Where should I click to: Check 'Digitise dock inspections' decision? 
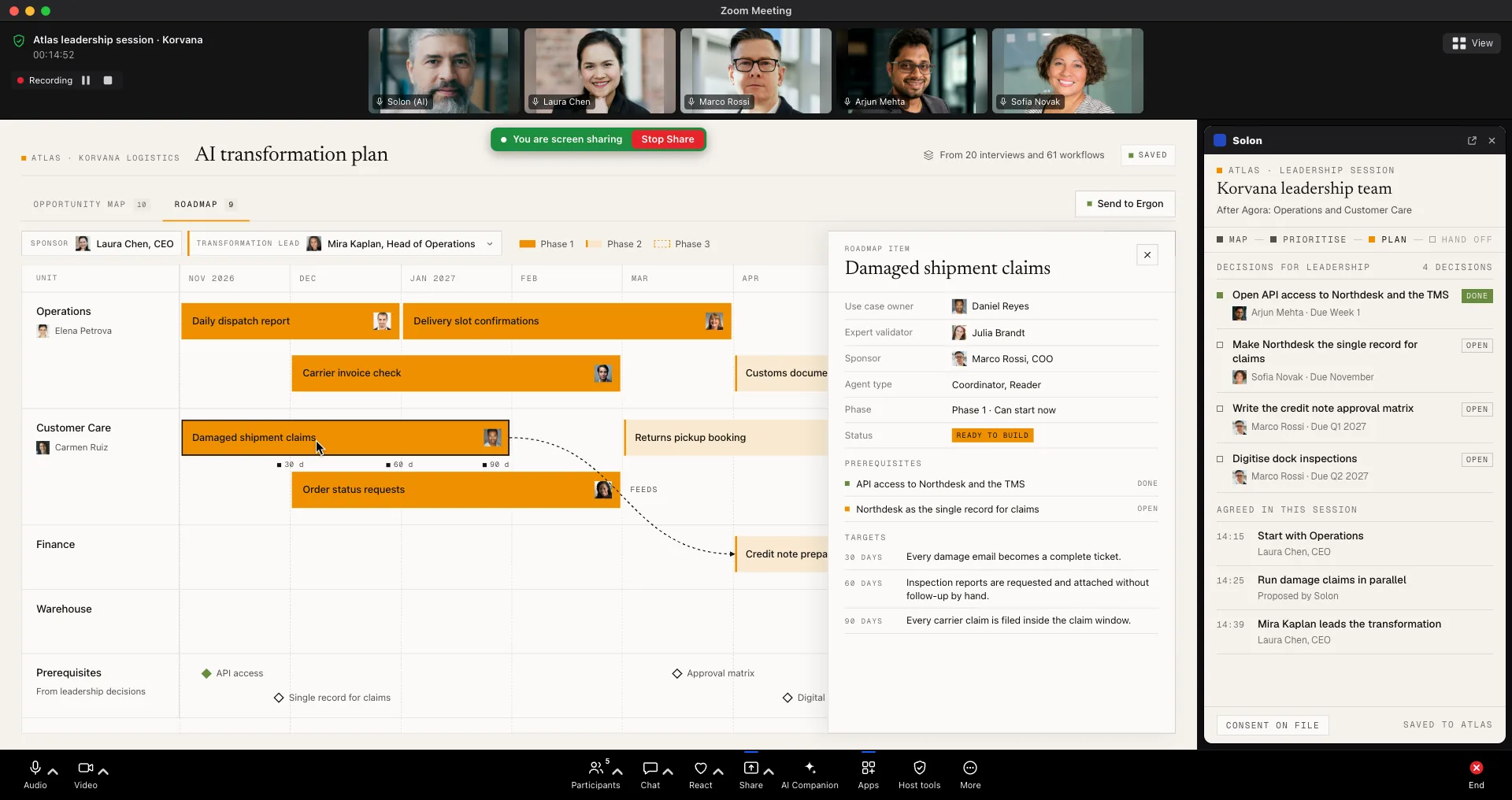click(x=1220, y=459)
